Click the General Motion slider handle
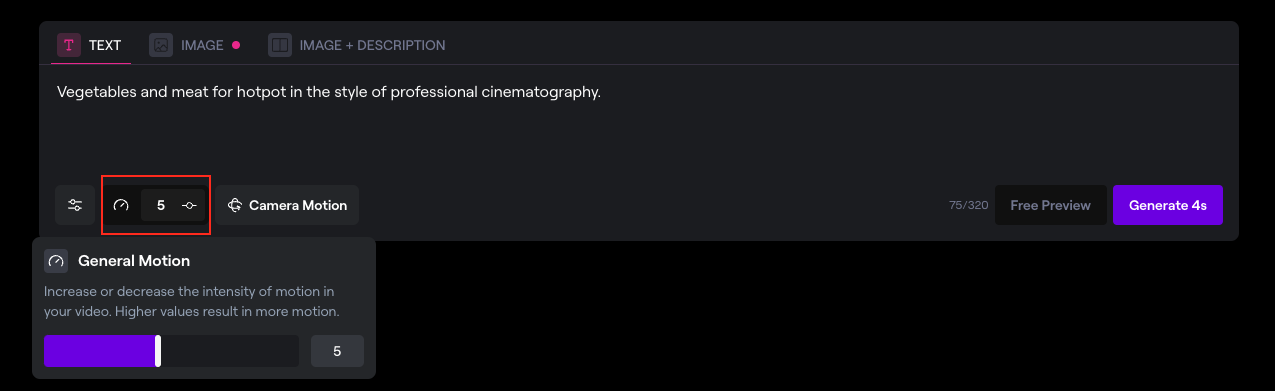Viewport: 1275px width, 391px height. click(x=158, y=351)
